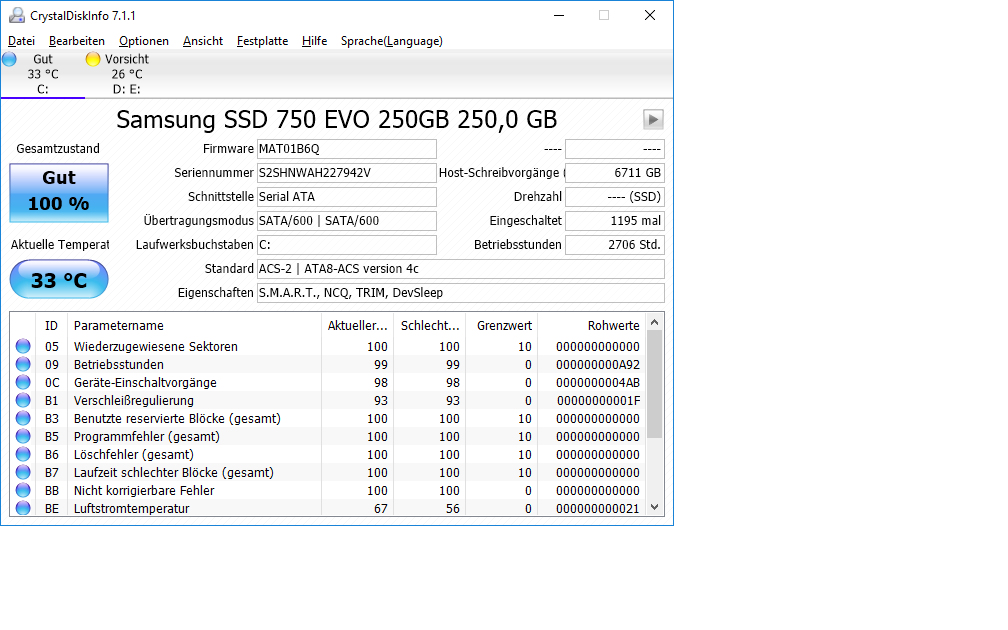
Task: Click status orb of Nicht korrigierbare Fehler row
Action: (x=23, y=490)
